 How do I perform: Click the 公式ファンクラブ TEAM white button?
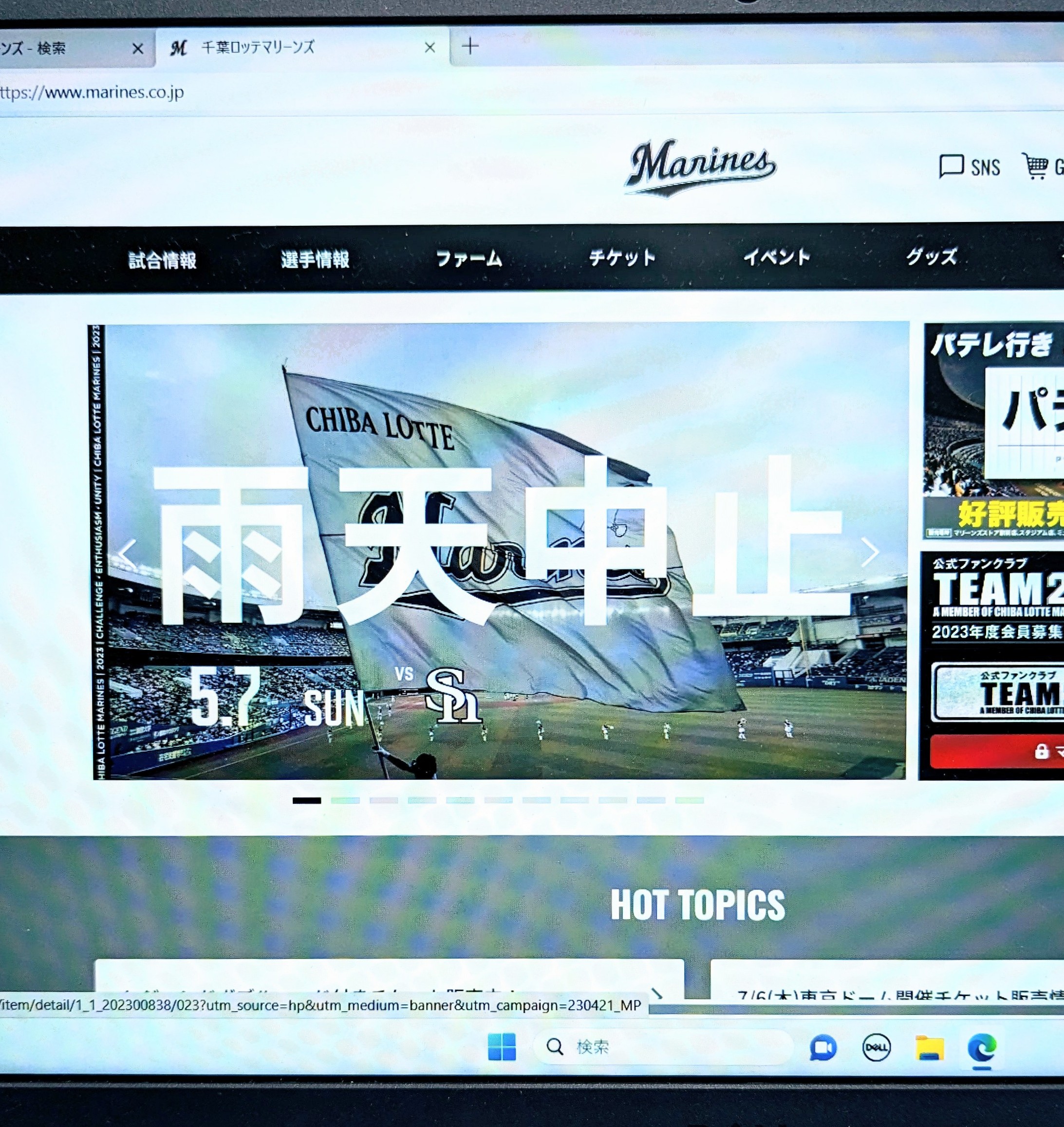pyautogui.click(x=997, y=692)
